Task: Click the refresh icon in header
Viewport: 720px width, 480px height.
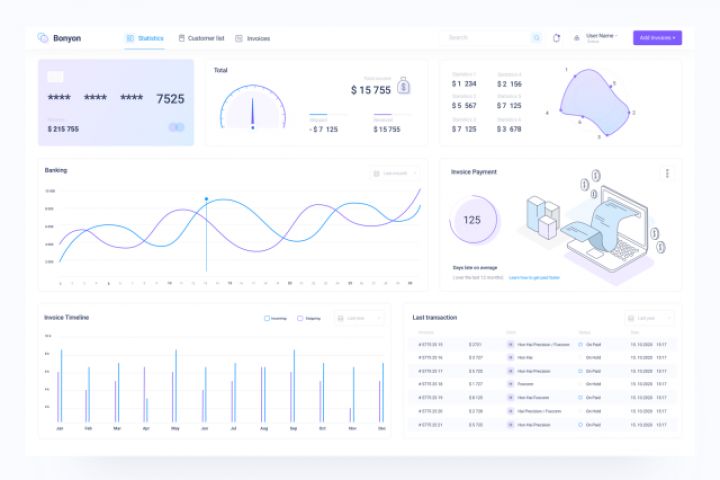Action: click(556, 38)
